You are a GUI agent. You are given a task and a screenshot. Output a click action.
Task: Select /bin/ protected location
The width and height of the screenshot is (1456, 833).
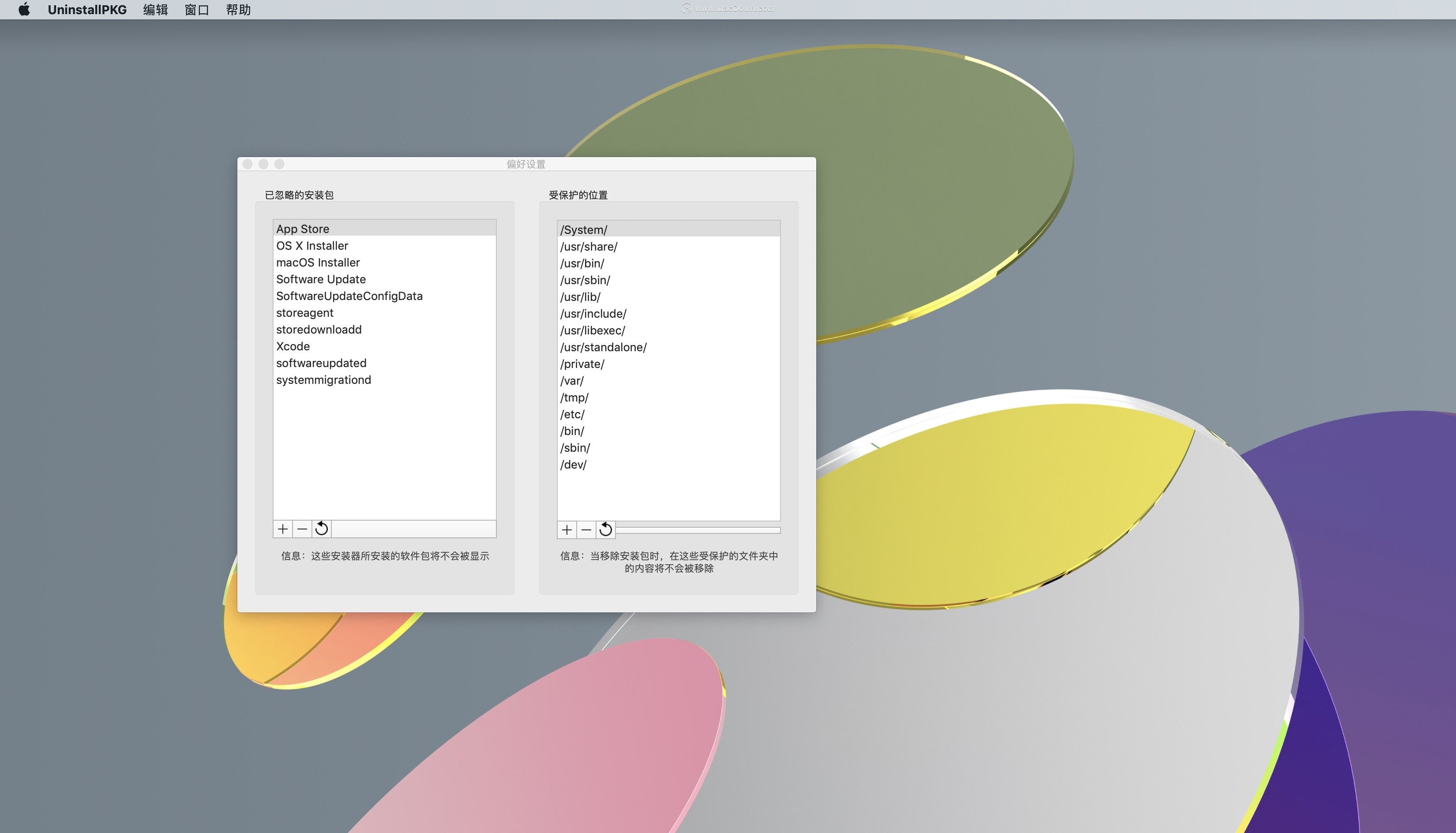(669, 432)
